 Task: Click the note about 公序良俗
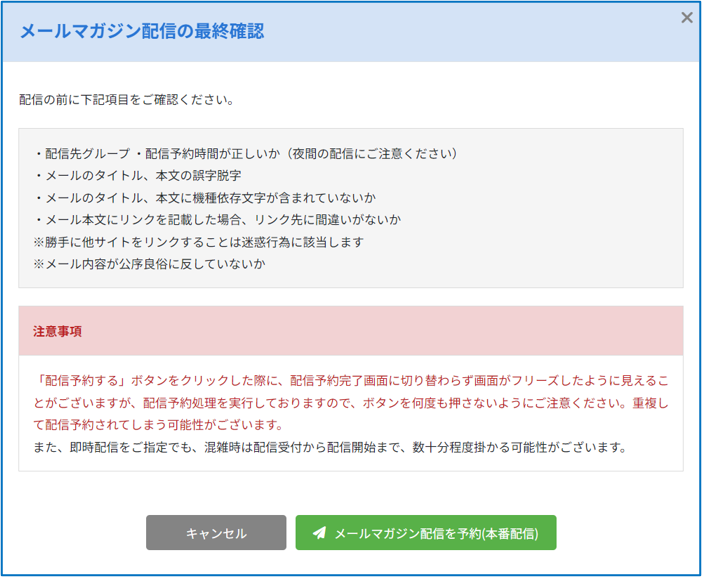pos(149,264)
